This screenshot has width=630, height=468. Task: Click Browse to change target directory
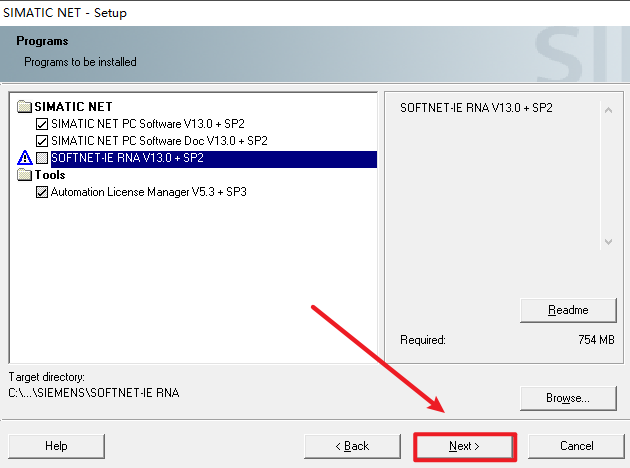(x=568, y=398)
